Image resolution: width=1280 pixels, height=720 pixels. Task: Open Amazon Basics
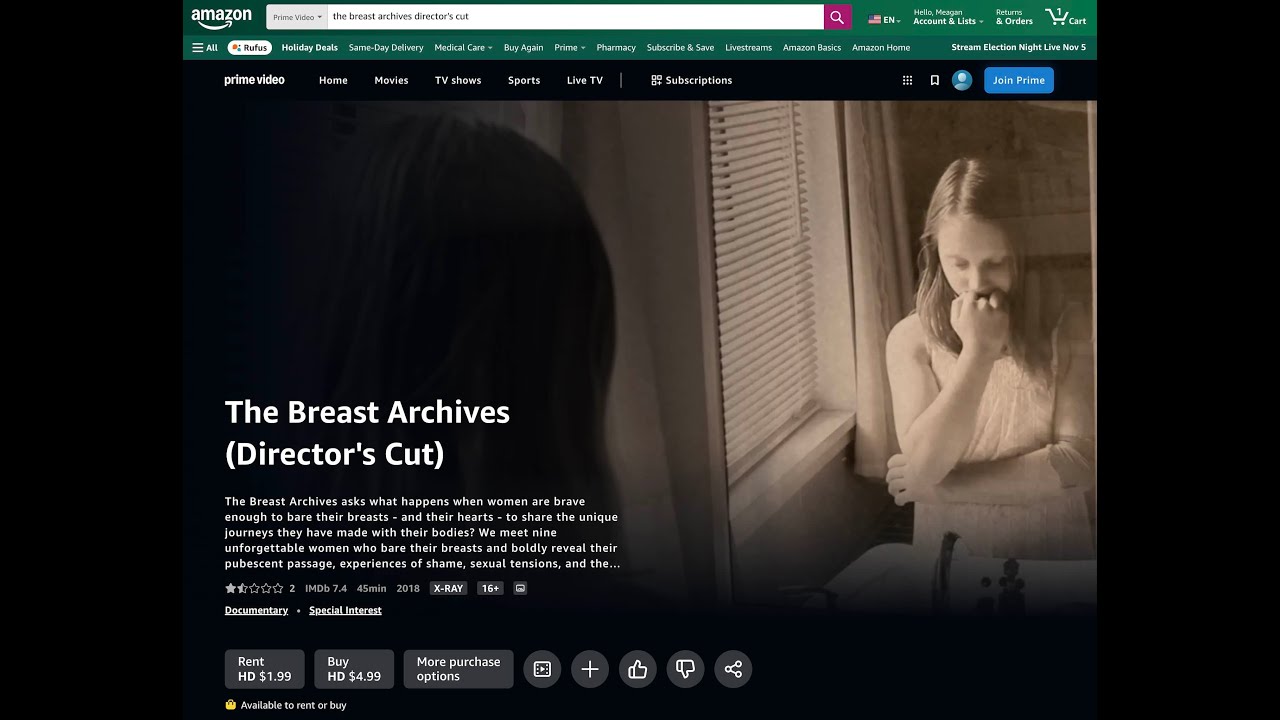(x=812, y=47)
